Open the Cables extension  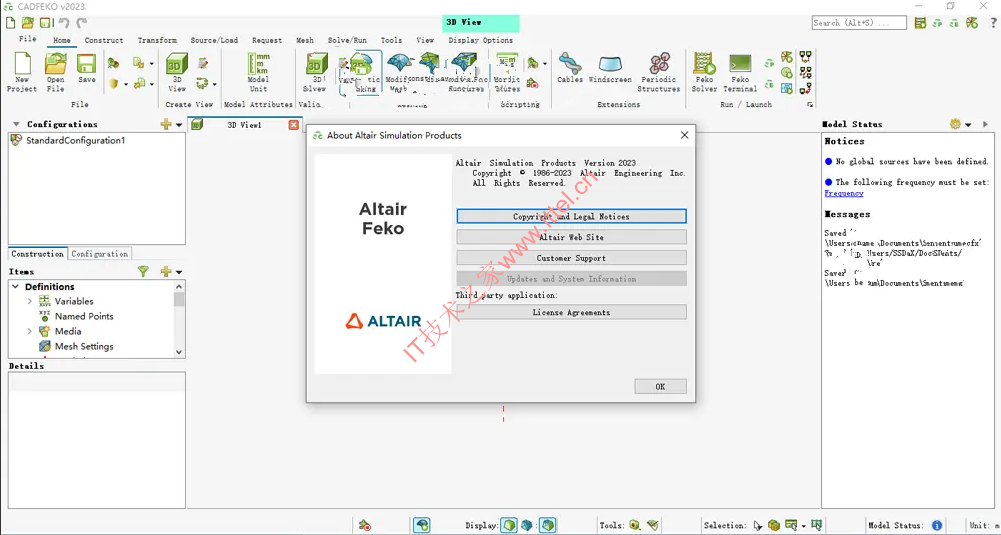569,68
